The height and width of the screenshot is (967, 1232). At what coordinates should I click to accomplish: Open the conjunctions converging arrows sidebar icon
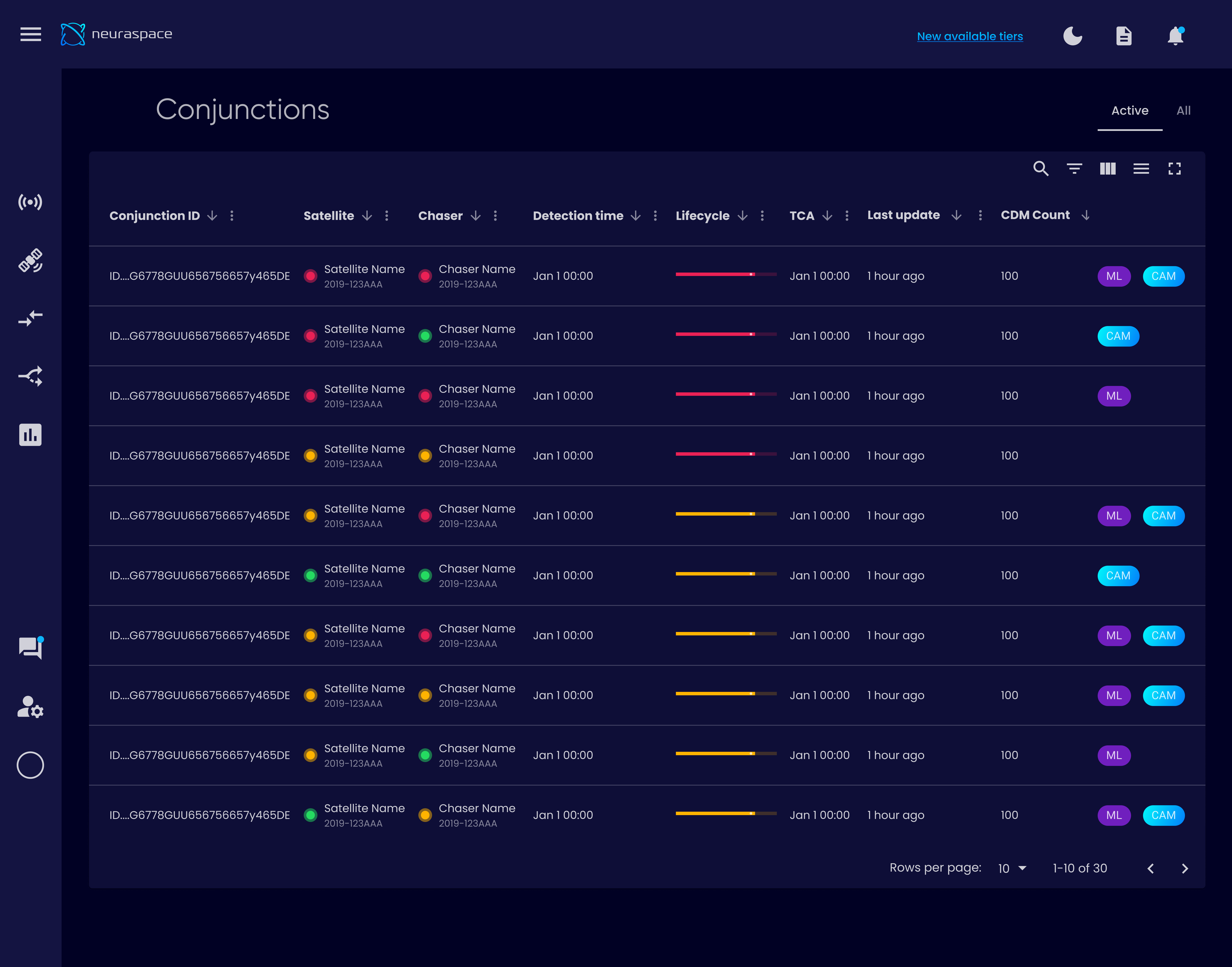(31, 318)
